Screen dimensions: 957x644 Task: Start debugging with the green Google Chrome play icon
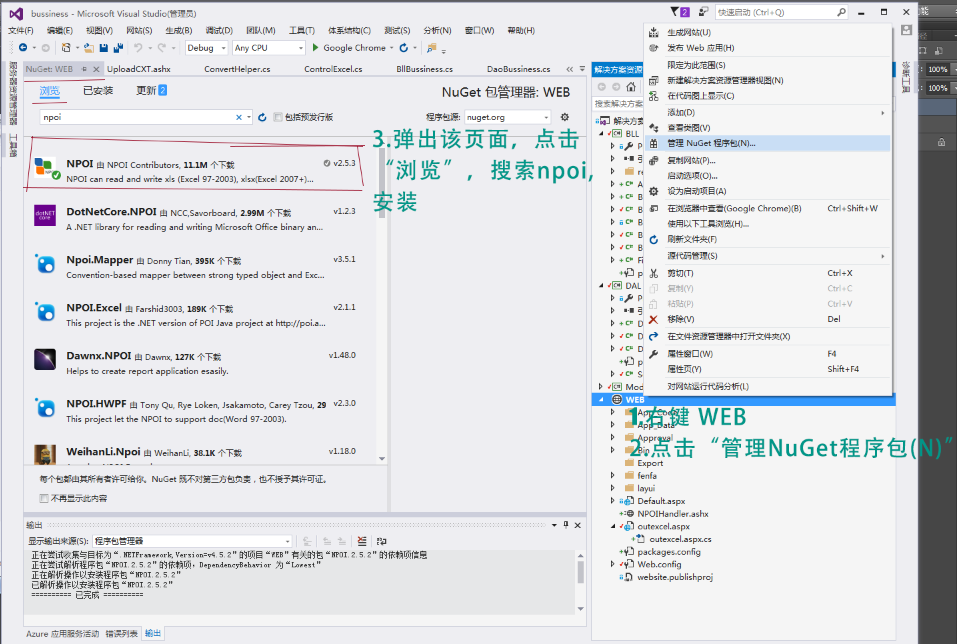(315, 46)
